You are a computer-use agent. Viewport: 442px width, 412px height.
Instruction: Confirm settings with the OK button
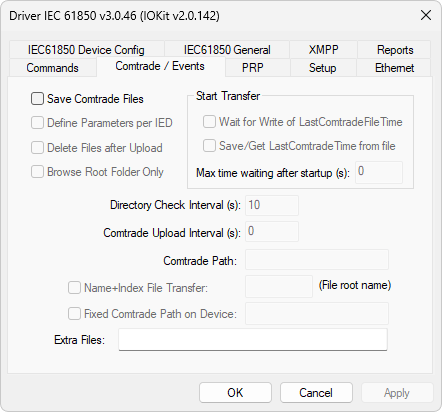coord(235,392)
